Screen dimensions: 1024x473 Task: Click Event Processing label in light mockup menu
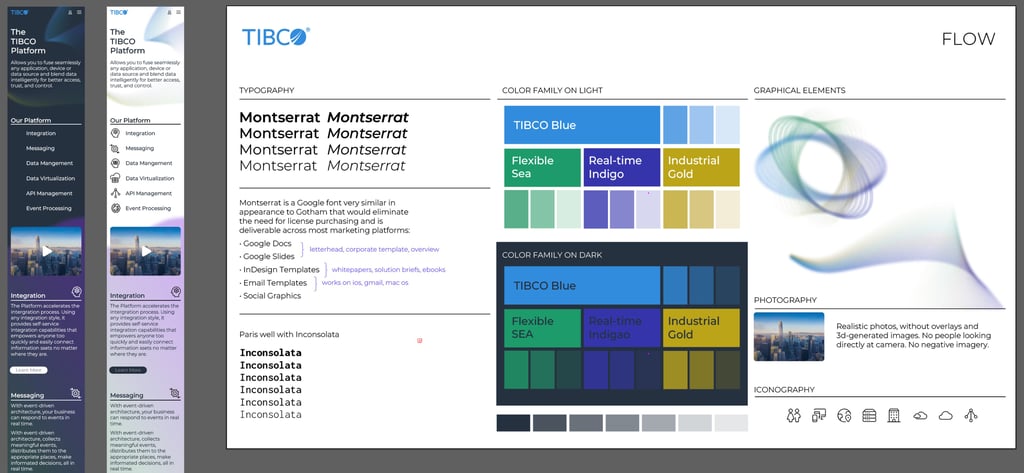148,208
